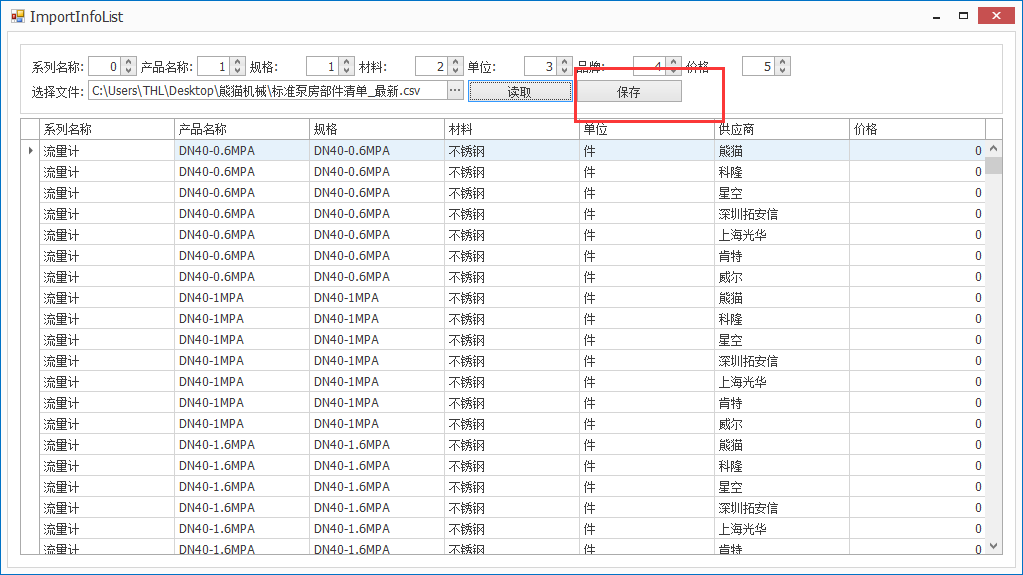1023x575 pixels.
Task: Click the grid scrollbar down arrow
Action: point(994,546)
